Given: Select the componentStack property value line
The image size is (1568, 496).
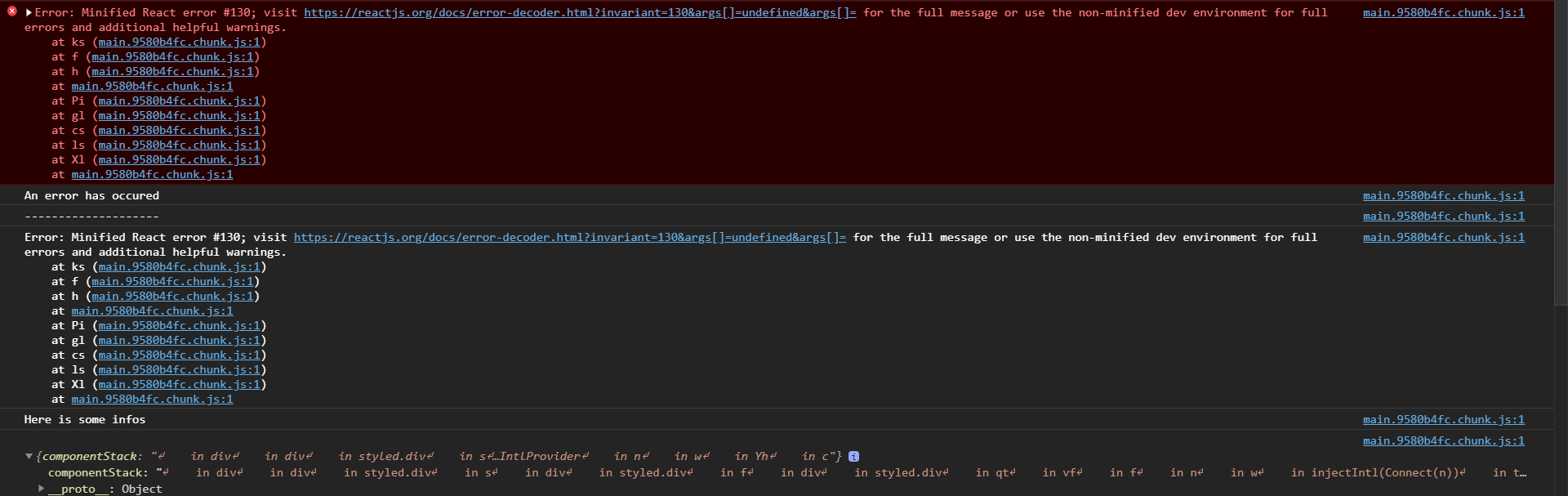Looking at the screenshot, I should [x=787, y=472].
